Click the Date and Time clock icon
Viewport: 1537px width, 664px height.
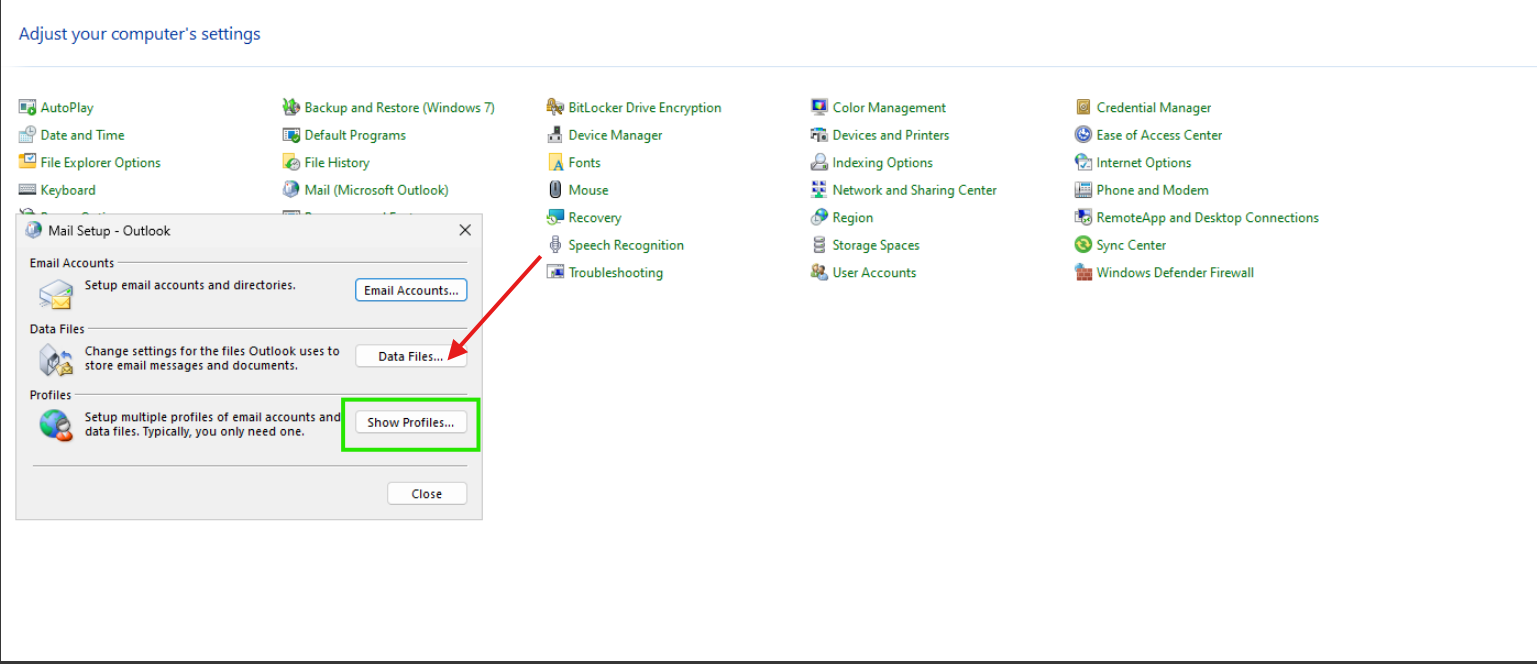point(27,135)
